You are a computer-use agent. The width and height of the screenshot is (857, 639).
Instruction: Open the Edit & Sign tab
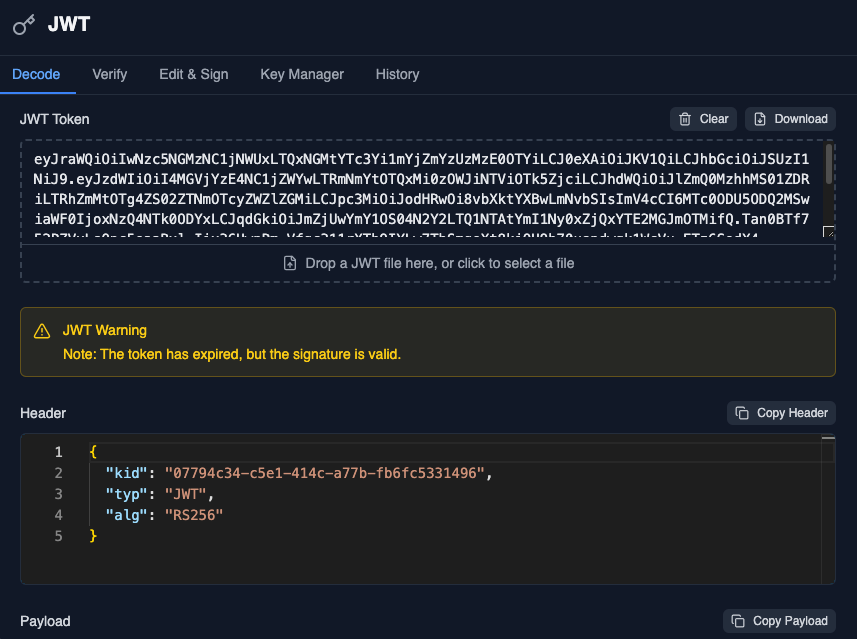[194, 74]
